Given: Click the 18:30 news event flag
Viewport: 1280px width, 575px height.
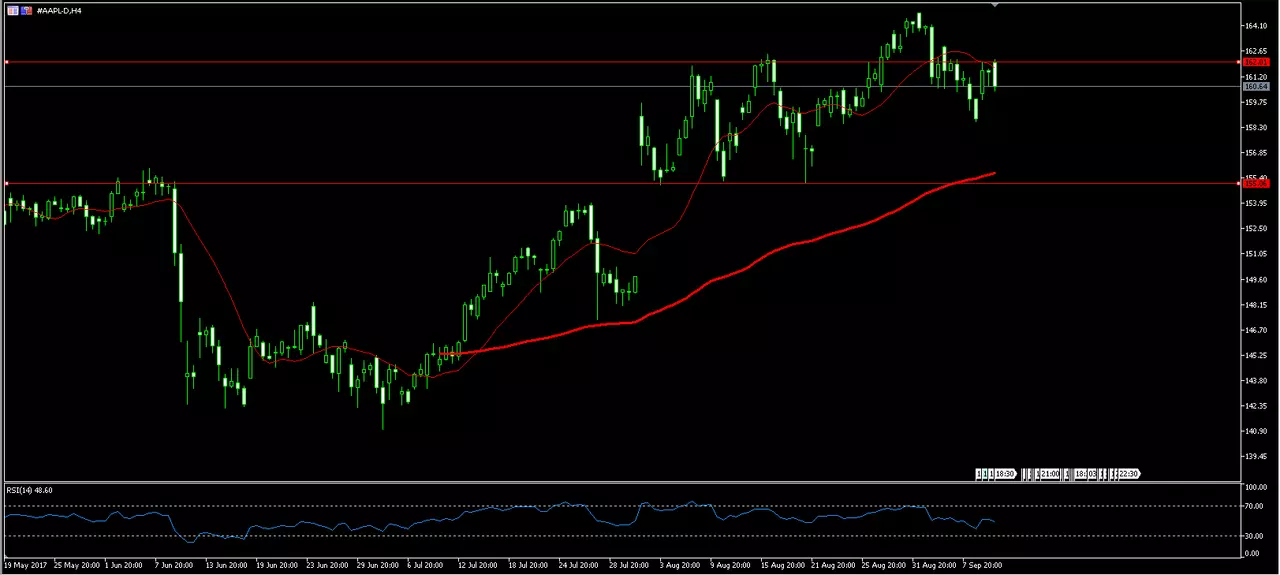Looking at the screenshot, I should [x=1005, y=474].
